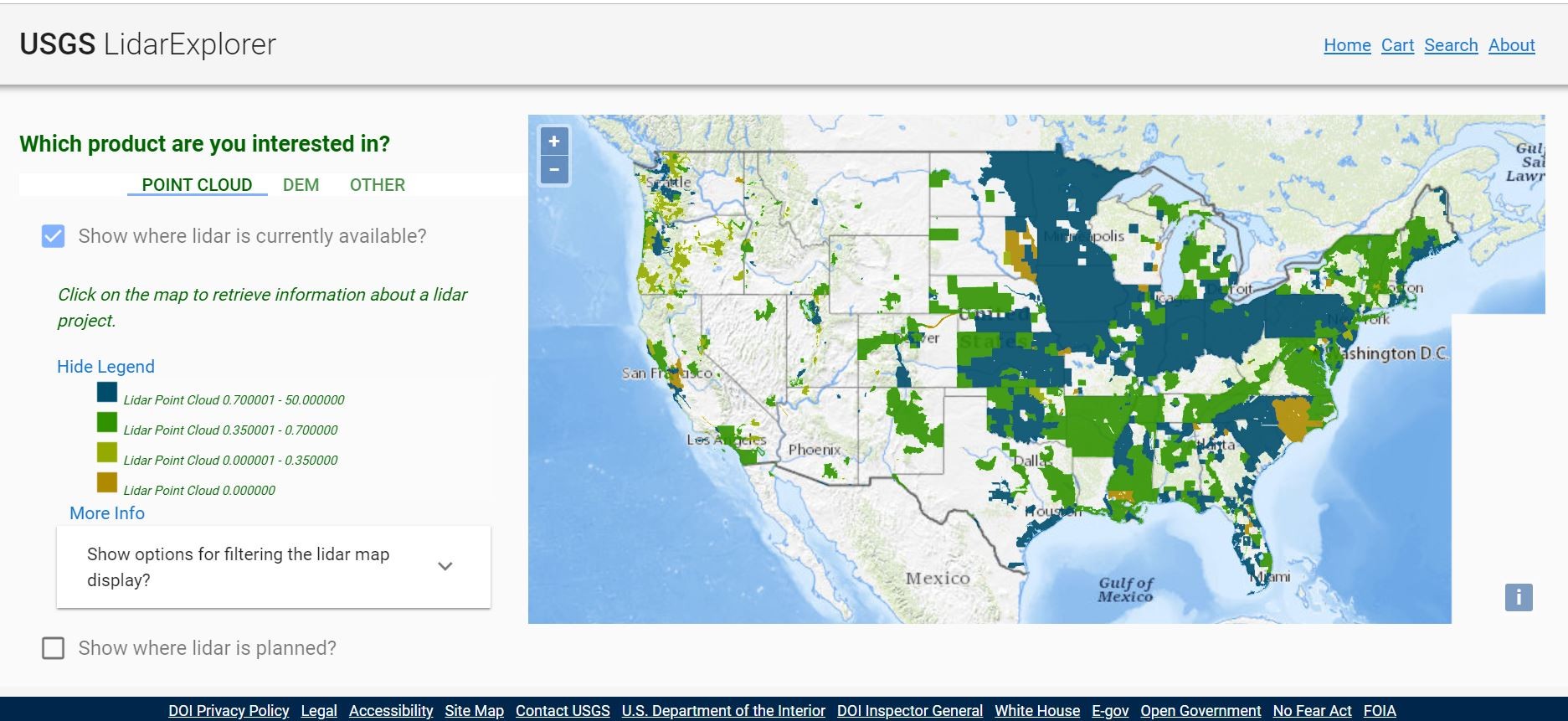
Task: Open the map info button
Action: 1519,597
